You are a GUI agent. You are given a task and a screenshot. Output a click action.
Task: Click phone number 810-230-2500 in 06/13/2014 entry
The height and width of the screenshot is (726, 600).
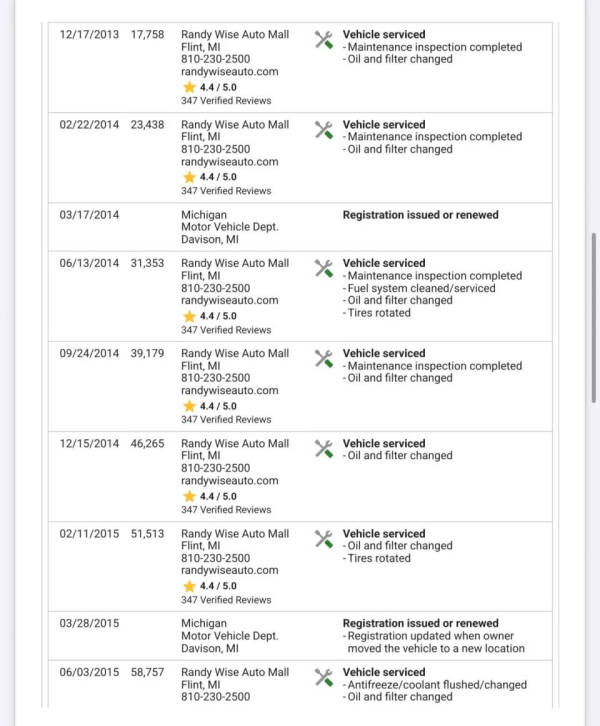click(215, 288)
